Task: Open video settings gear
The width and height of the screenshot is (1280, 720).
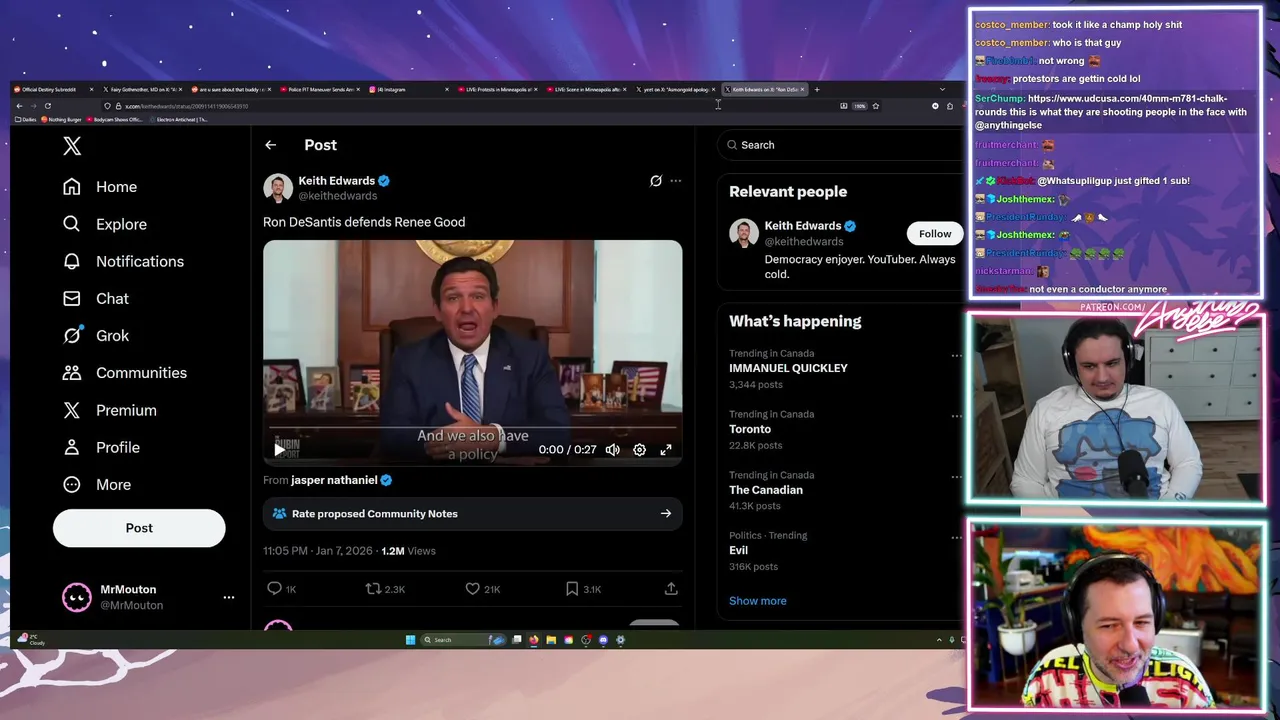Action: point(640,450)
